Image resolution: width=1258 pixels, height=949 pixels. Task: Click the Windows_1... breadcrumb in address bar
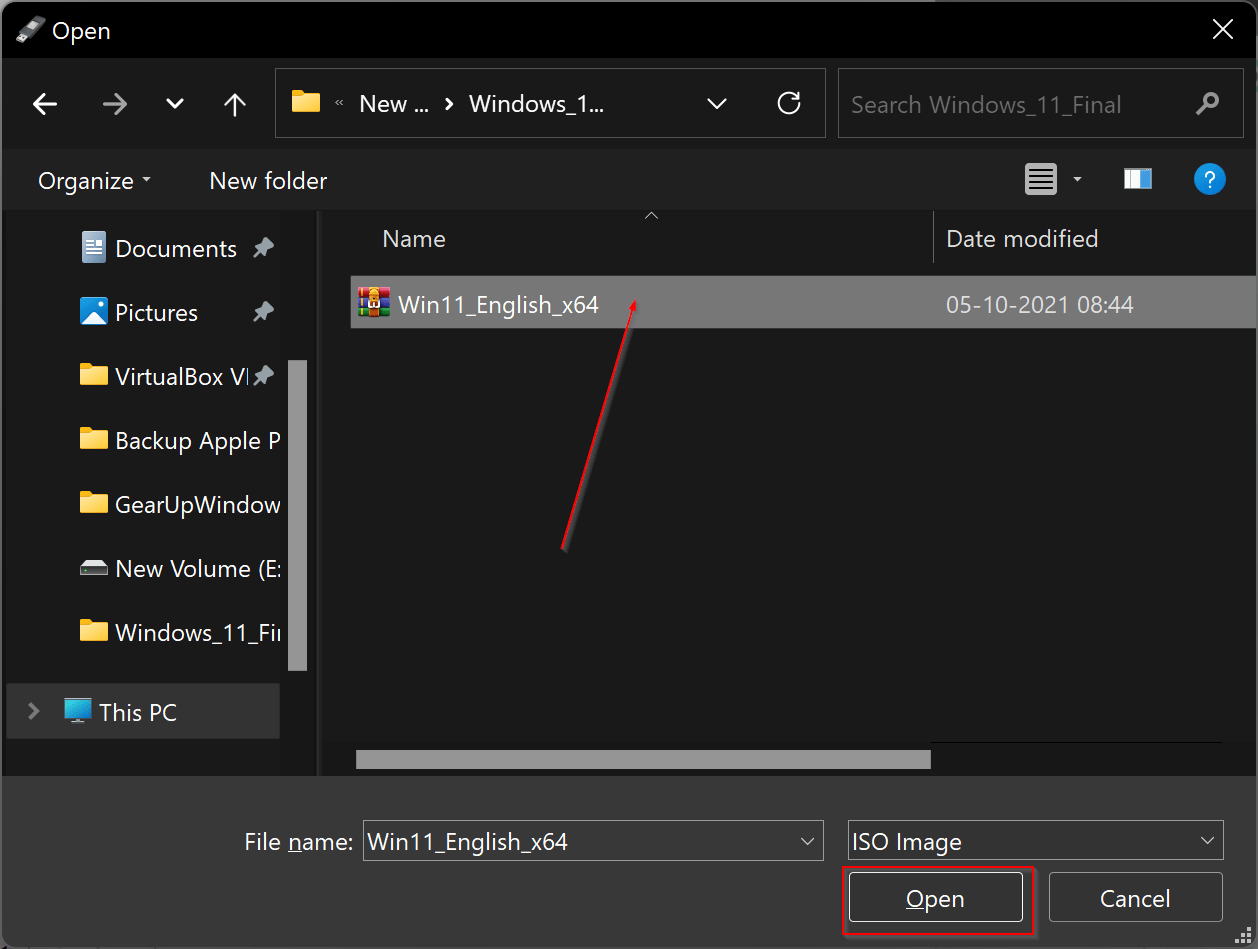tap(537, 103)
